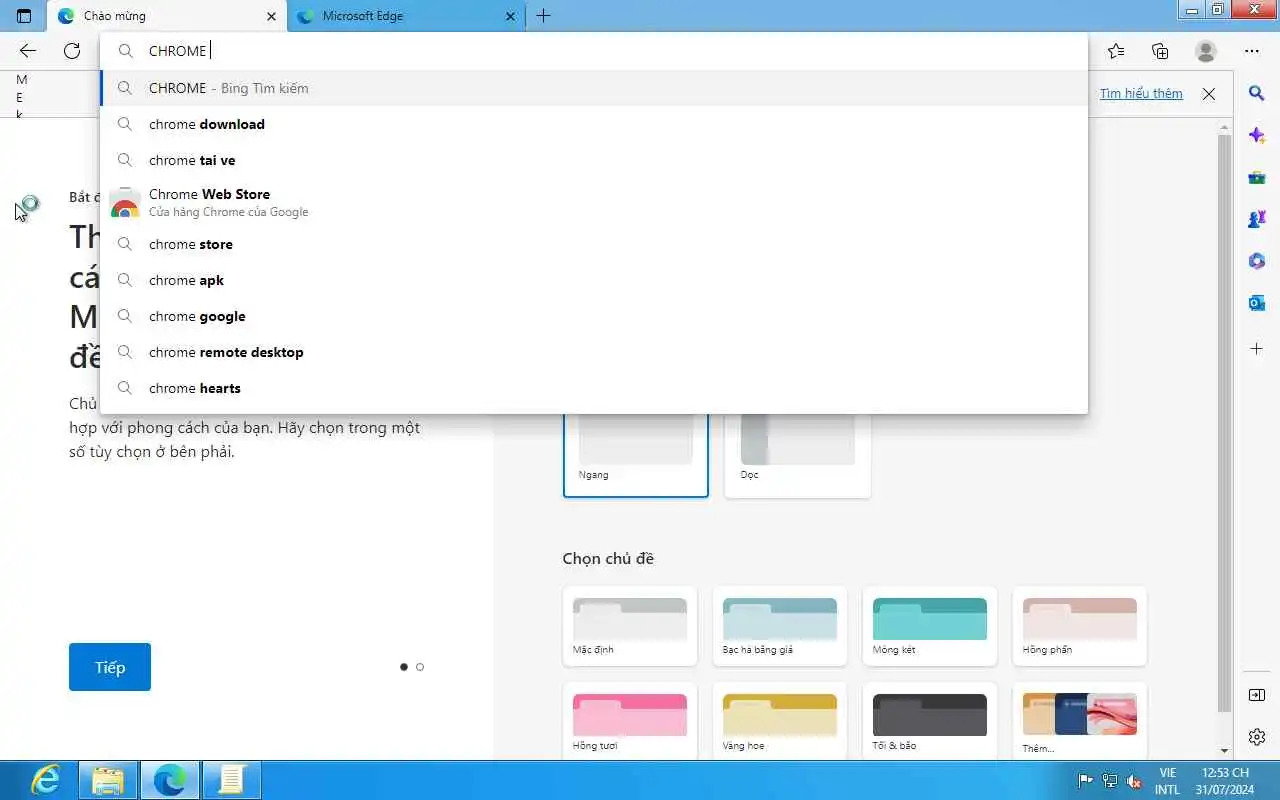1280x800 pixels.
Task: Dismiss the Tìm hiểu thêm banner
Action: [x=1208, y=94]
